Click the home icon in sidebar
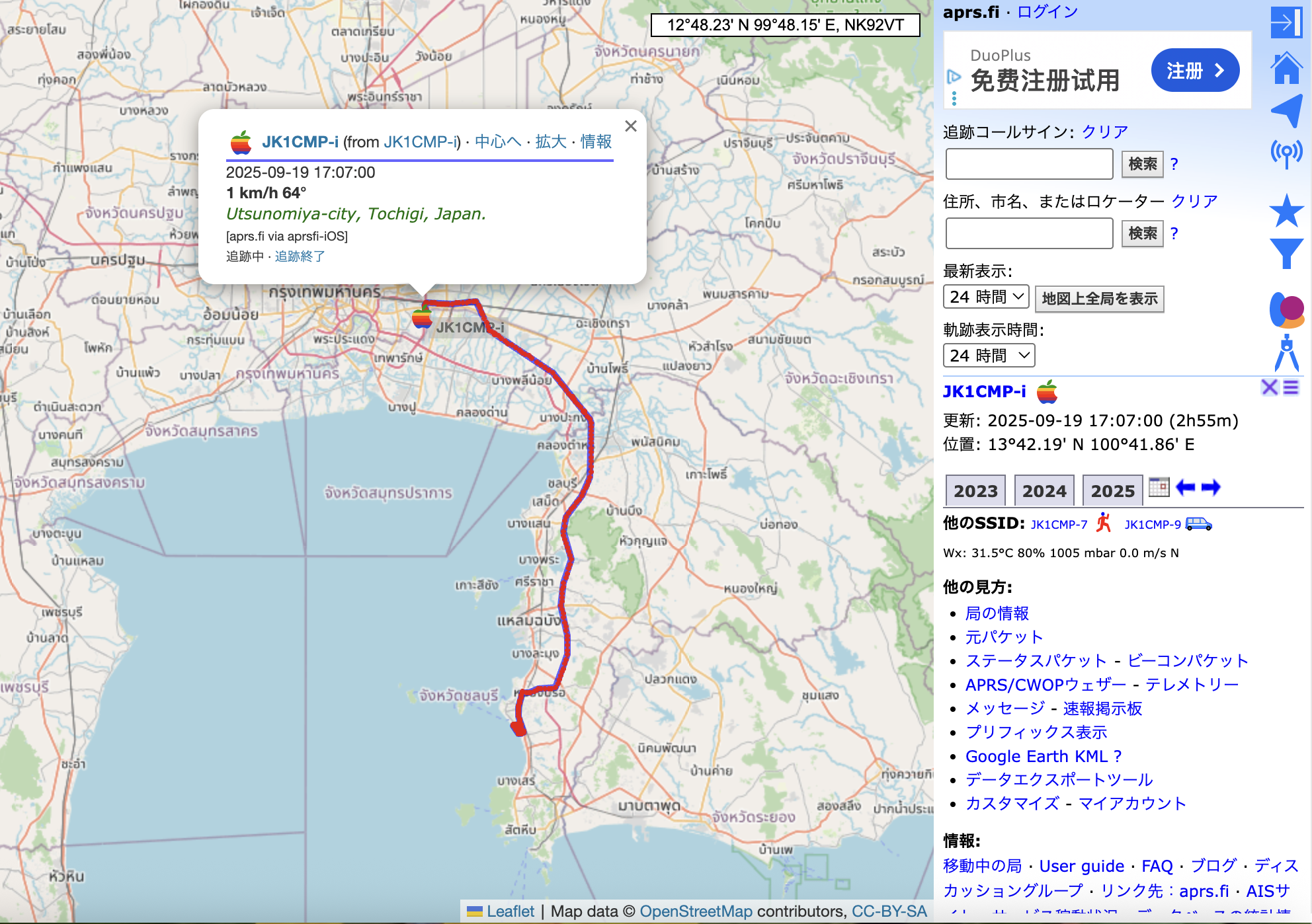This screenshot has height=924, width=1312. pyautogui.click(x=1286, y=68)
